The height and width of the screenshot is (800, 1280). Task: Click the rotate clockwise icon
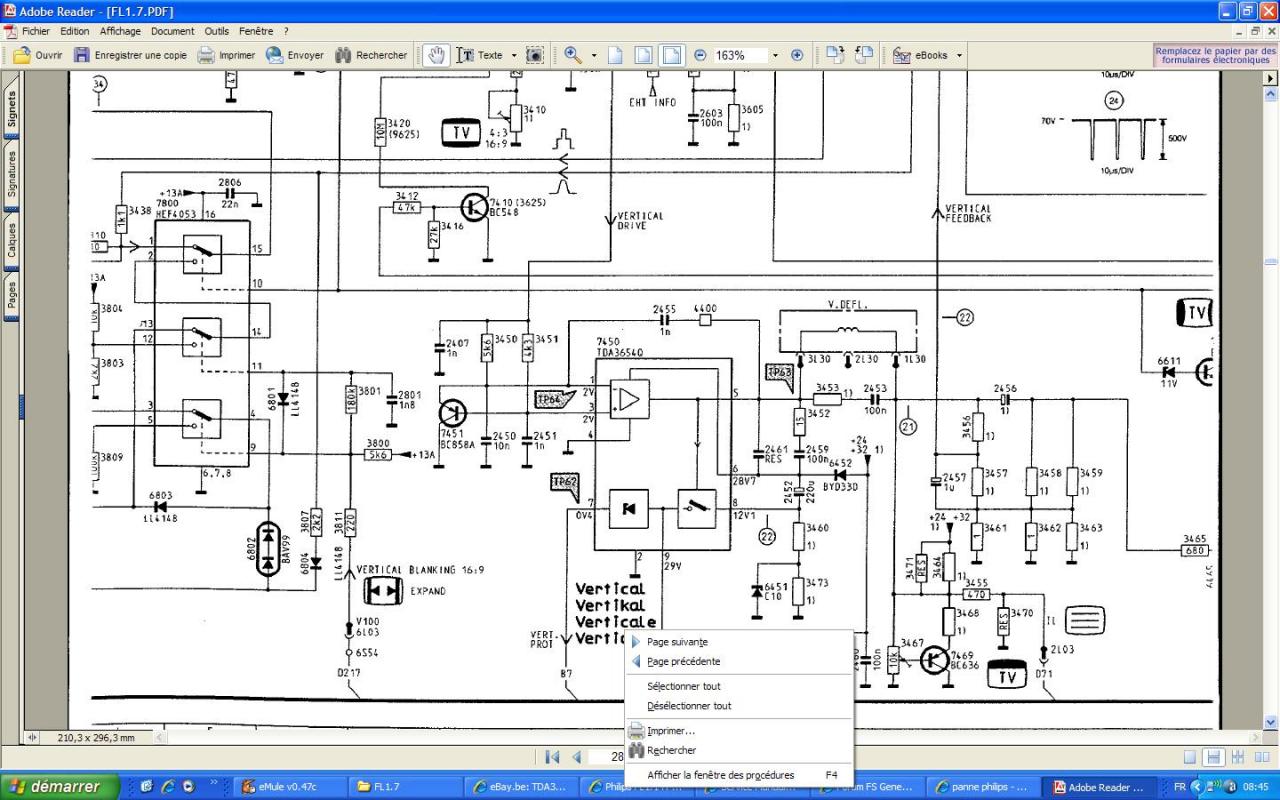tap(835, 55)
